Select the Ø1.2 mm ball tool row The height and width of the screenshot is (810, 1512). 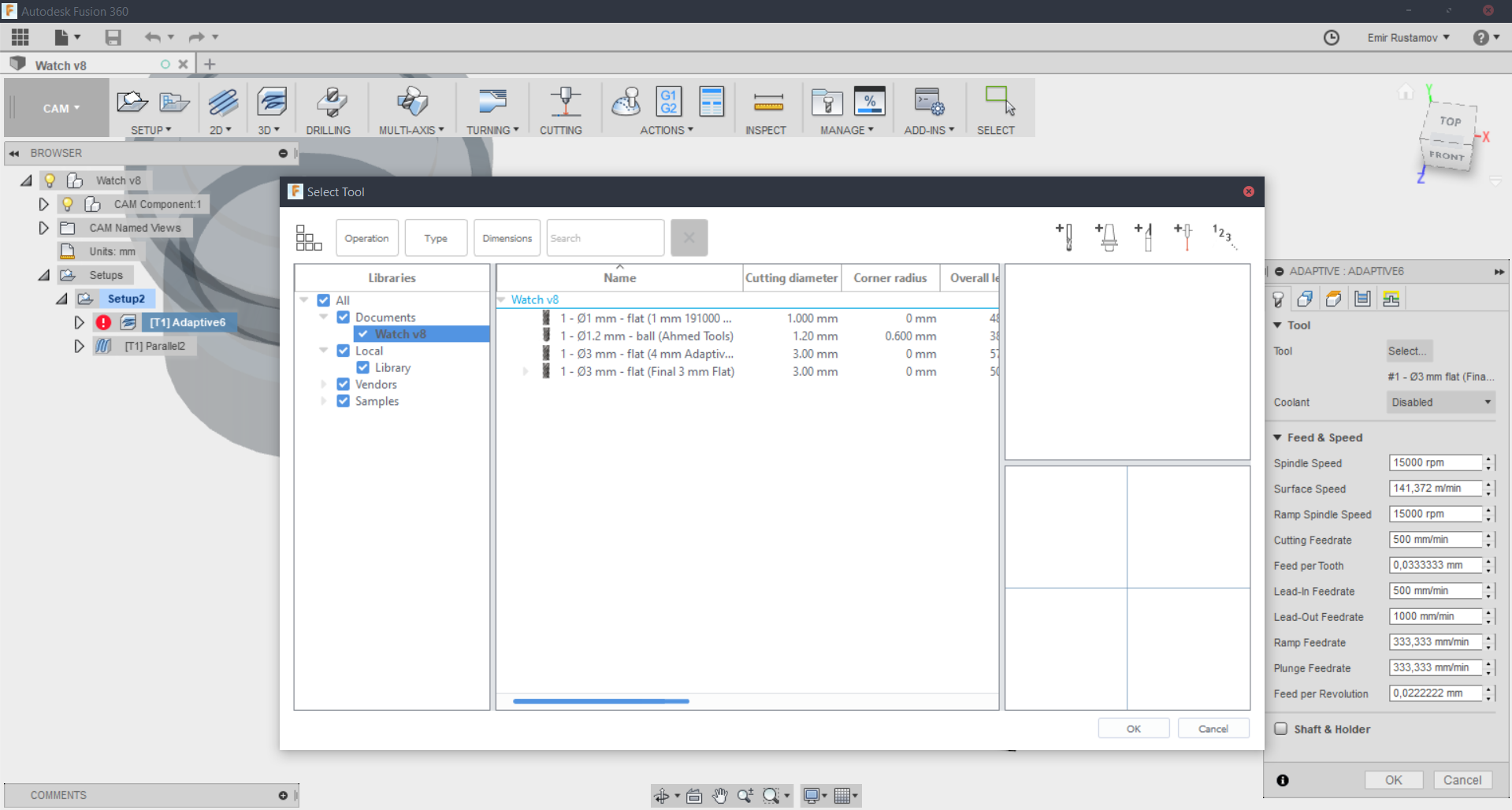747,336
